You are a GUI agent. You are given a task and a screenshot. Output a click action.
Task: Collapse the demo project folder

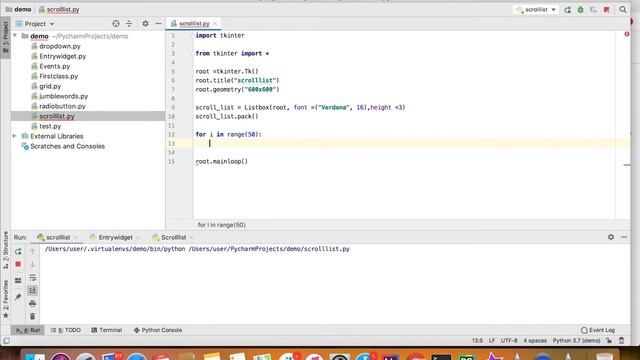pos(15,36)
